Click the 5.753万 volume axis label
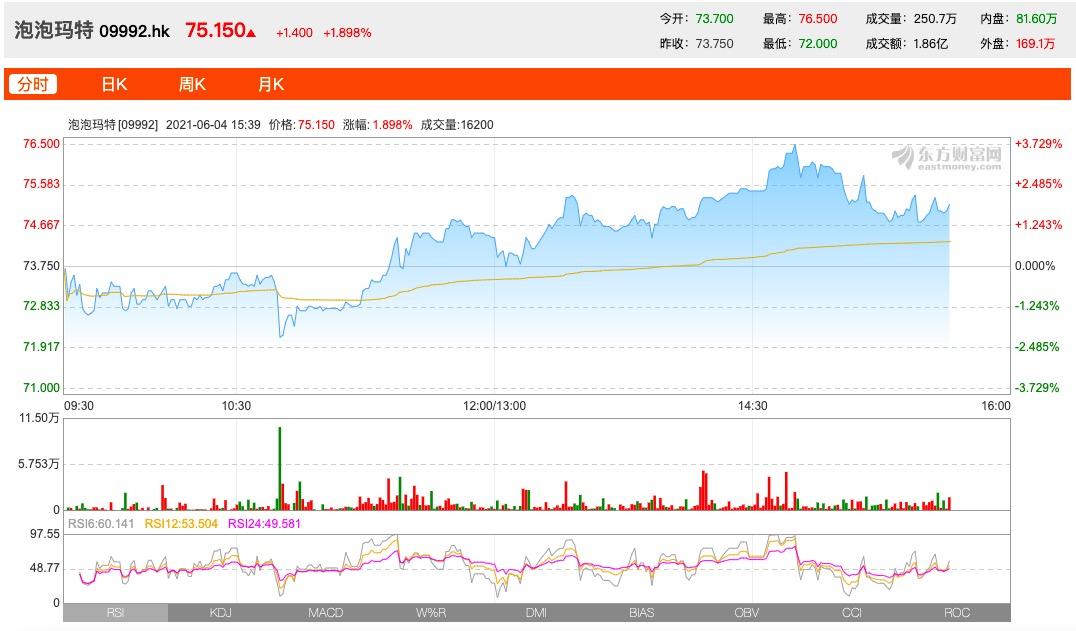The image size is (1076, 631). pyautogui.click(x=39, y=464)
